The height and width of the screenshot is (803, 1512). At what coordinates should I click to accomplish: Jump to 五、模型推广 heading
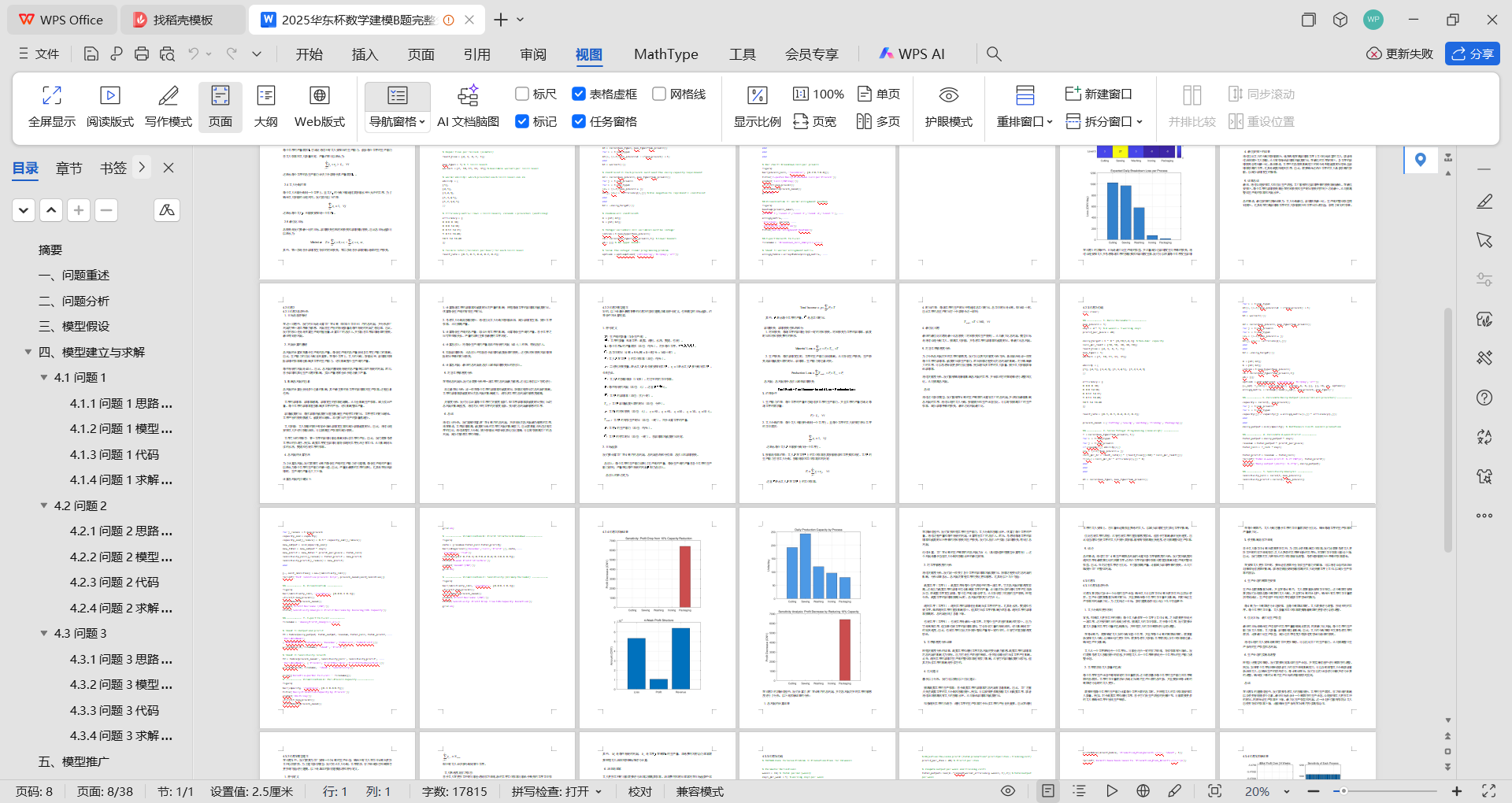[x=74, y=761]
